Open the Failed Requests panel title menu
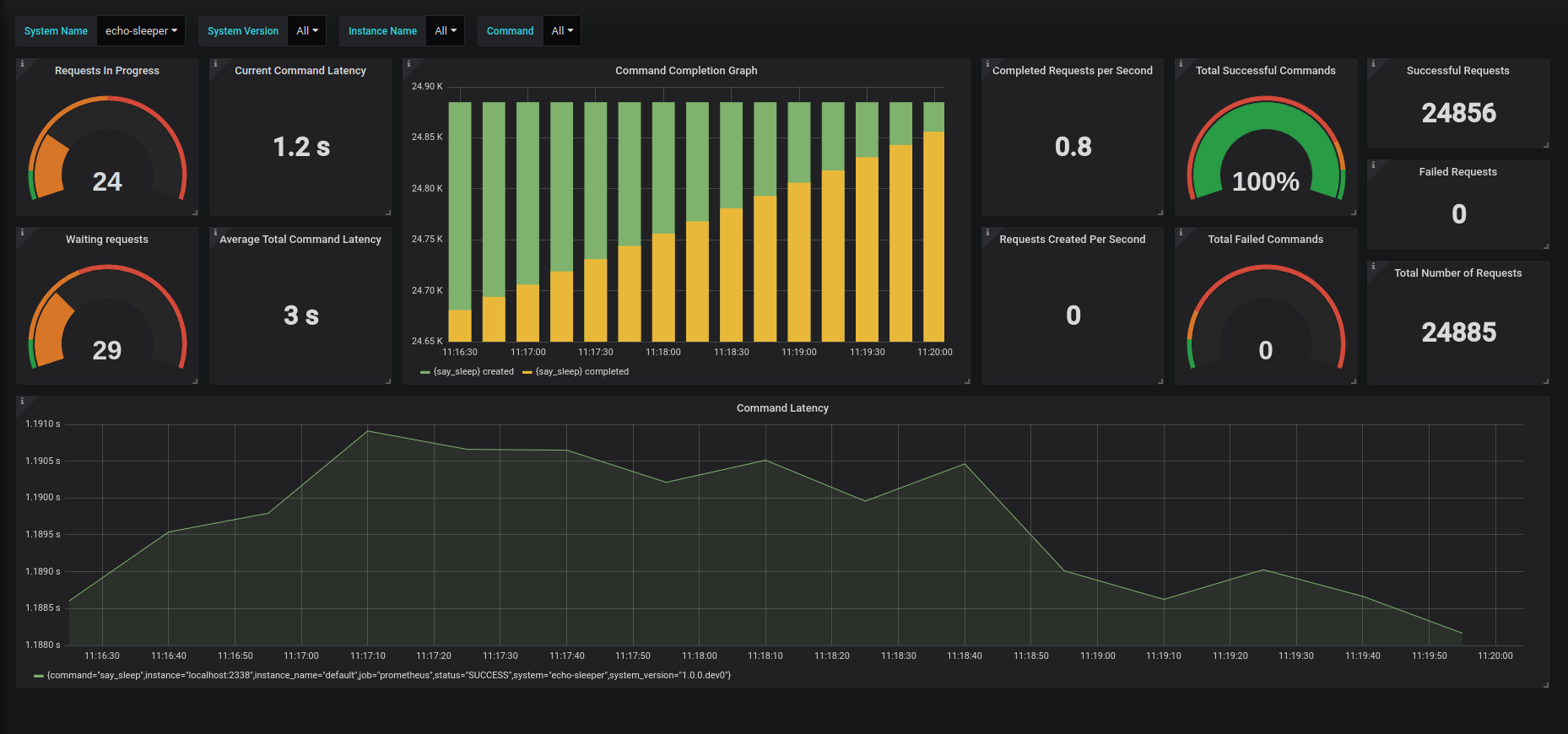 point(1458,172)
